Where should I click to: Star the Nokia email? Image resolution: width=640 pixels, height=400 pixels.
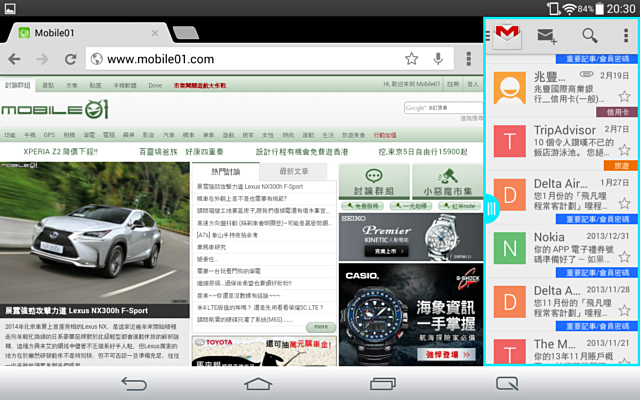tap(624, 257)
